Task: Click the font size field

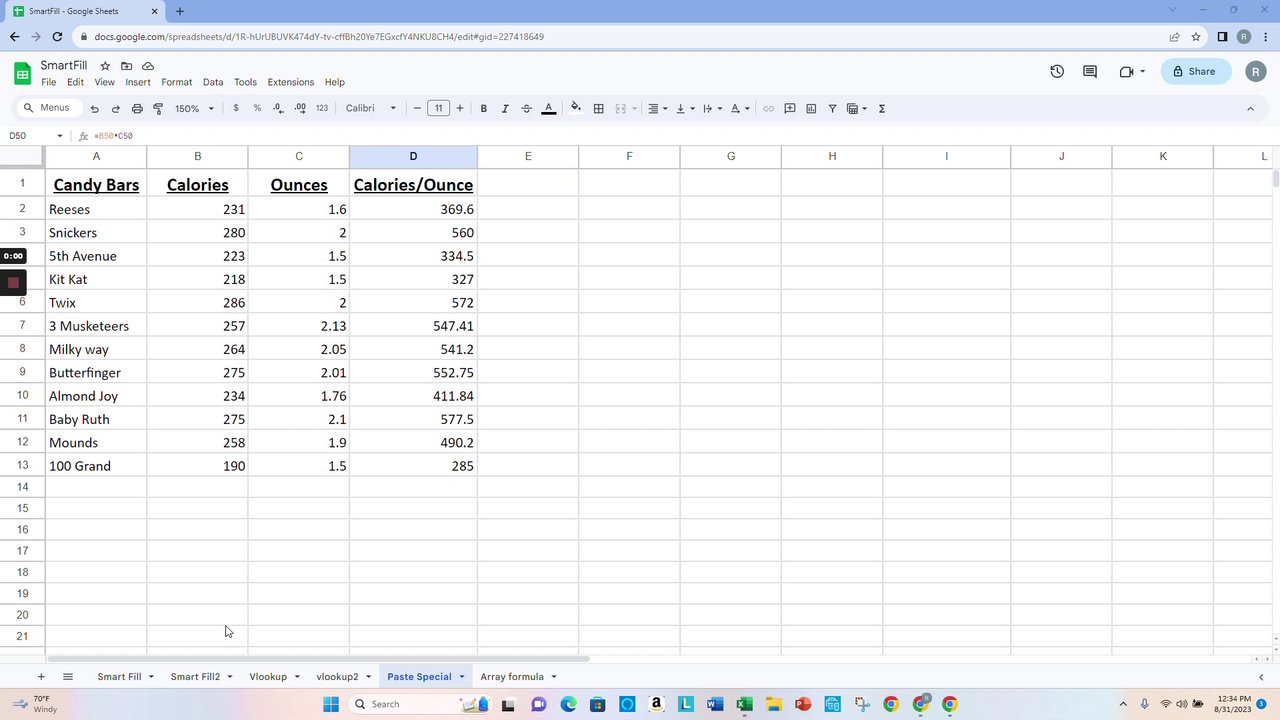Action: click(438, 108)
